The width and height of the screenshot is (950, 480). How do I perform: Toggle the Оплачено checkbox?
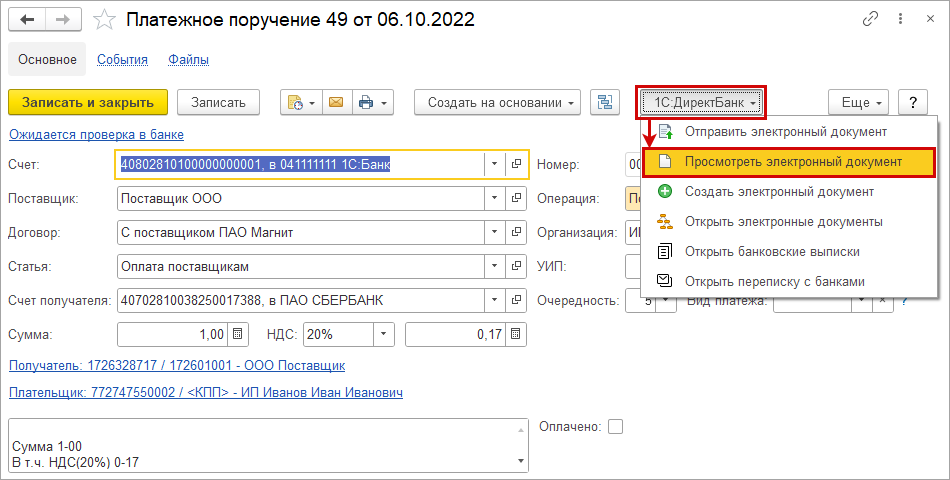click(x=615, y=427)
